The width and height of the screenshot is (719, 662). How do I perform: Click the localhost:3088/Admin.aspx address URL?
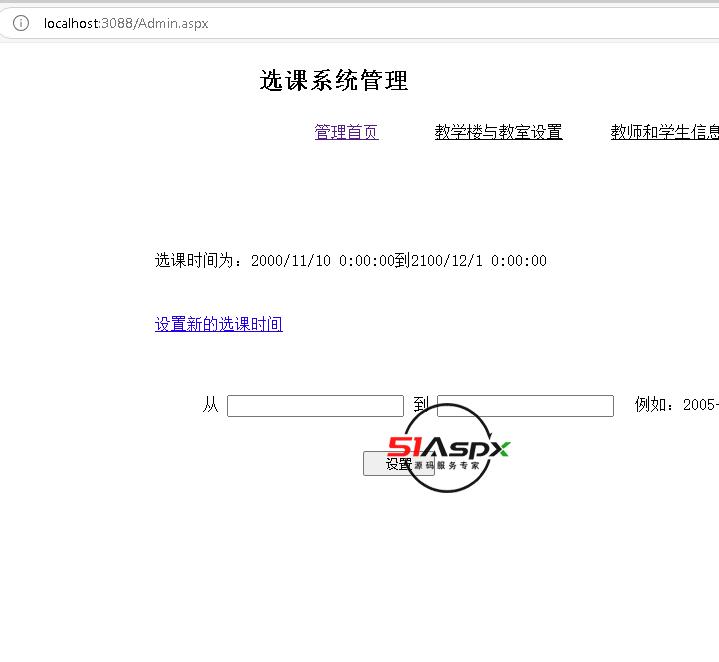tap(126, 23)
